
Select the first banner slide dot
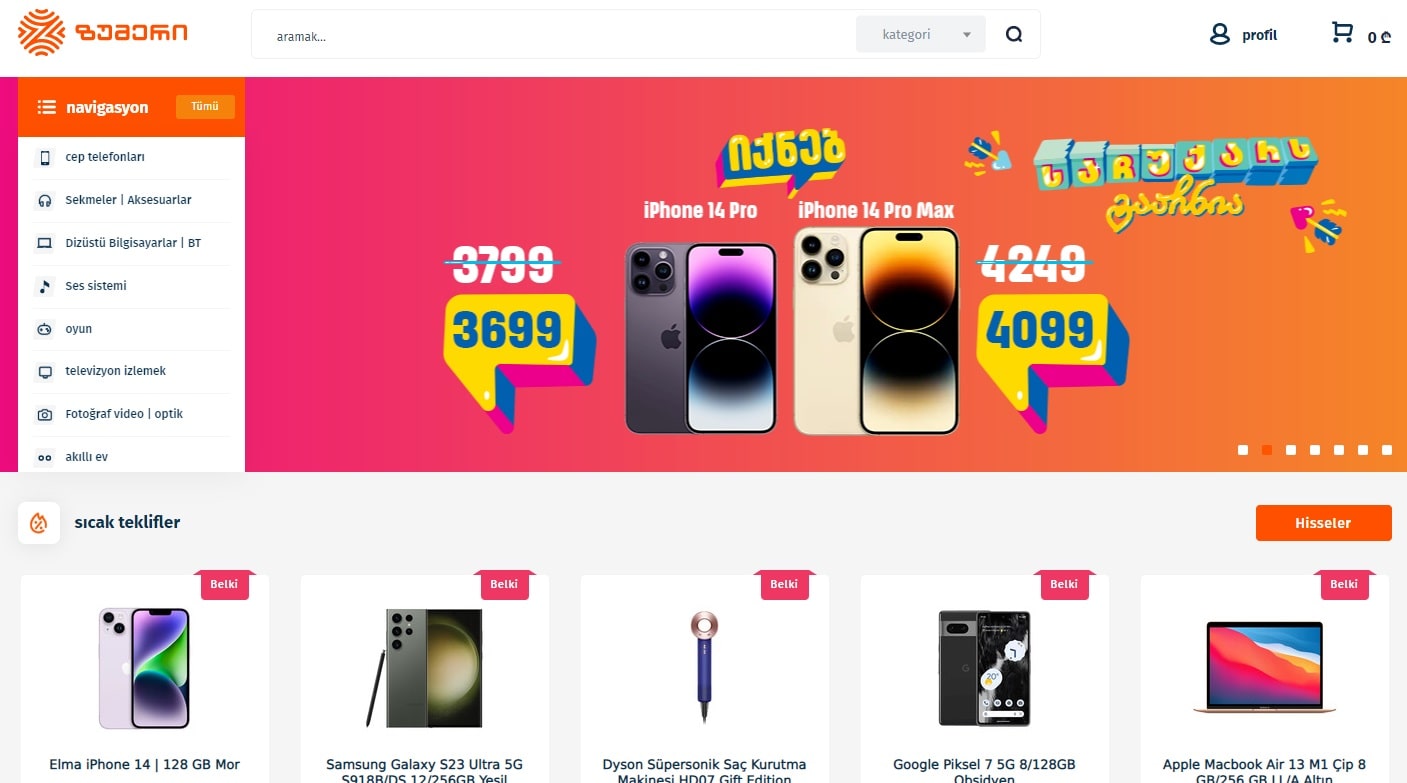1243,450
